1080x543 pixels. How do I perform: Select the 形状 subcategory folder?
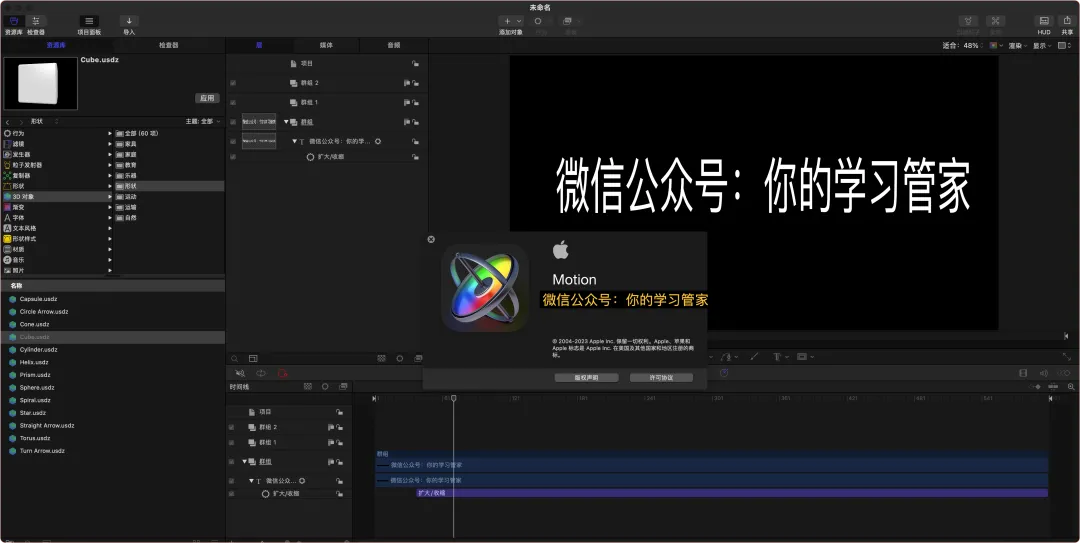pos(169,186)
